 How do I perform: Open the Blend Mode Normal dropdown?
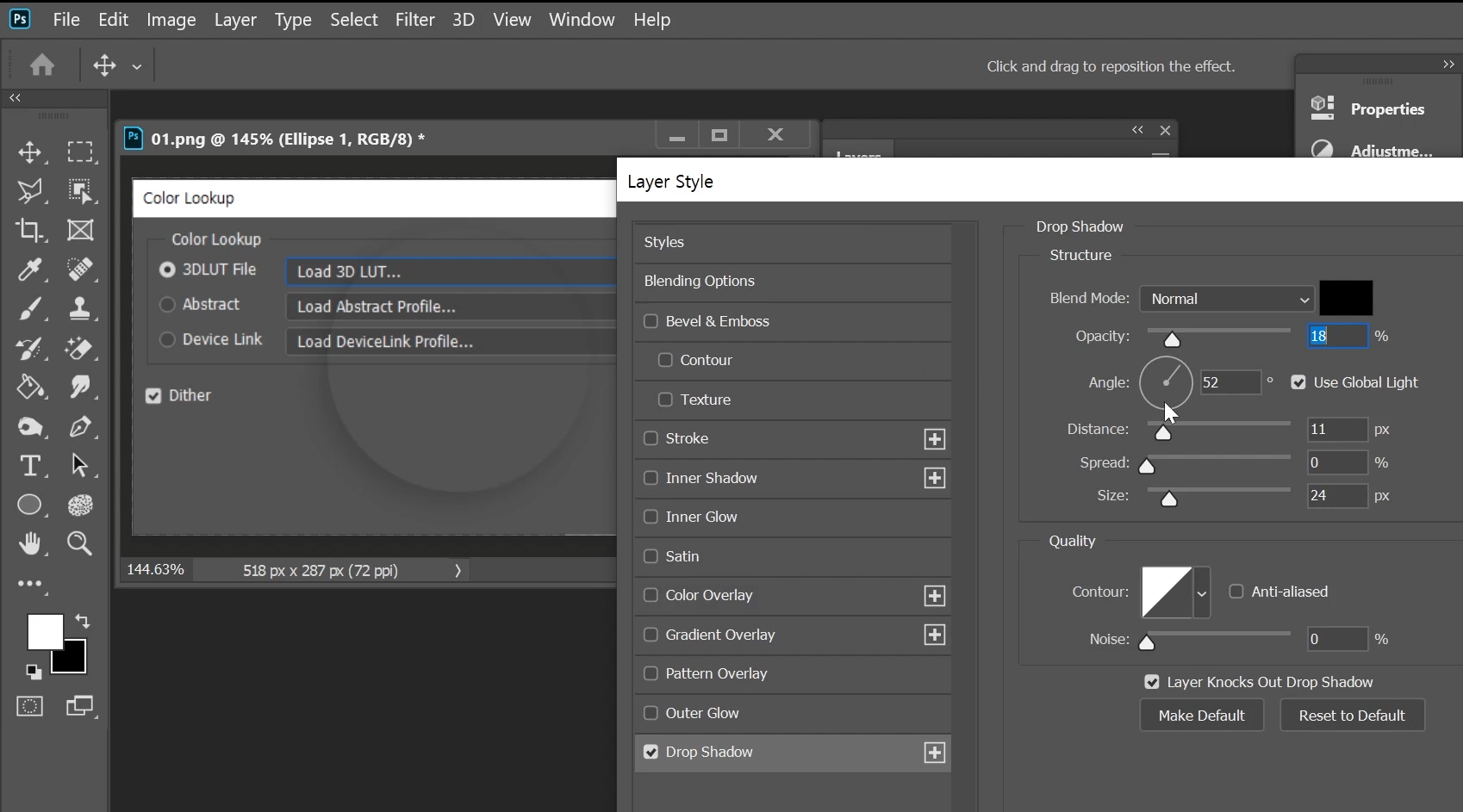click(1226, 299)
